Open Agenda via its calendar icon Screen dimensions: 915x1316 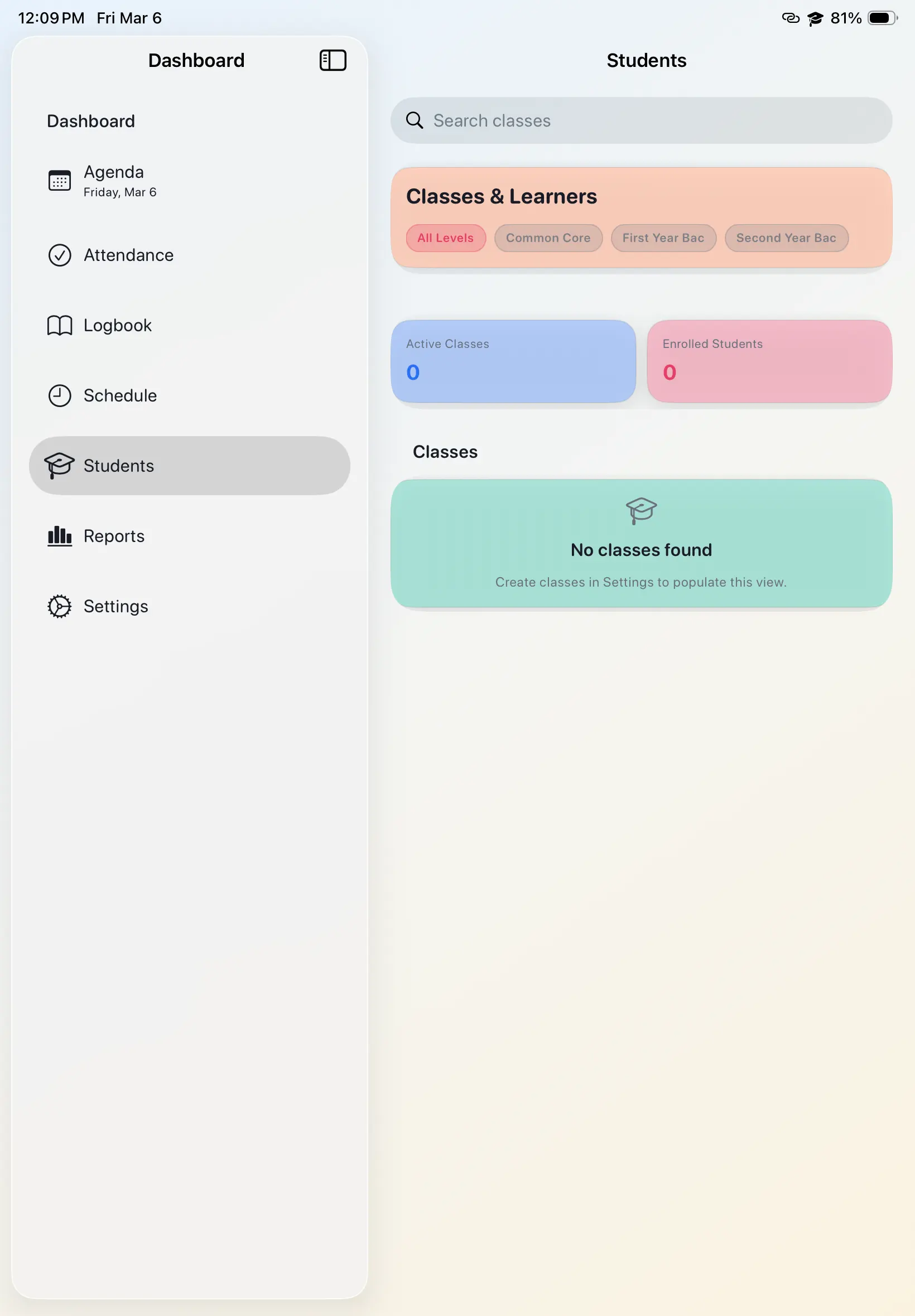(x=60, y=181)
